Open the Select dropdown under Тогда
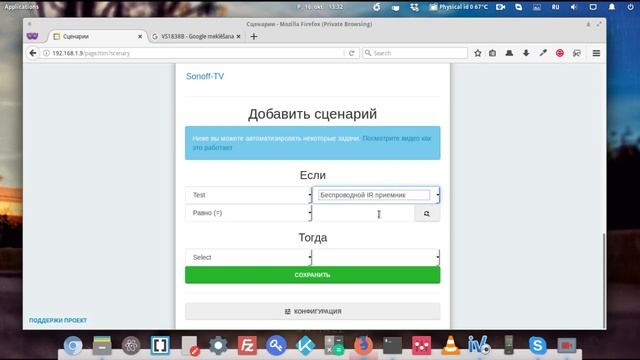The width and height of the screenshot is (640, 360). click(249, 258)
